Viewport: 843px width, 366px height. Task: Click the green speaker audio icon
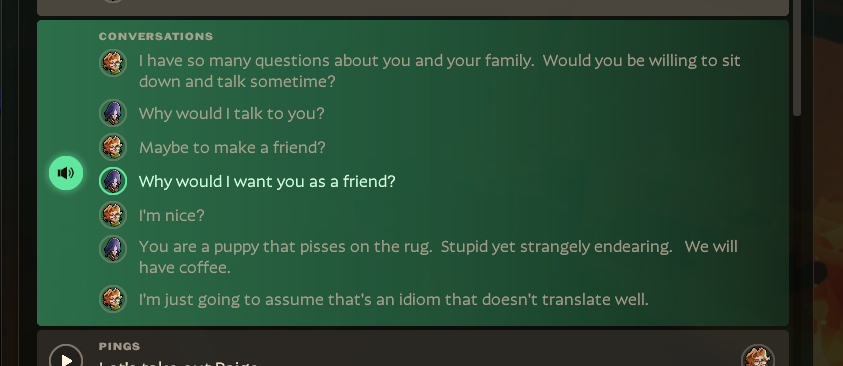(66, 173)
